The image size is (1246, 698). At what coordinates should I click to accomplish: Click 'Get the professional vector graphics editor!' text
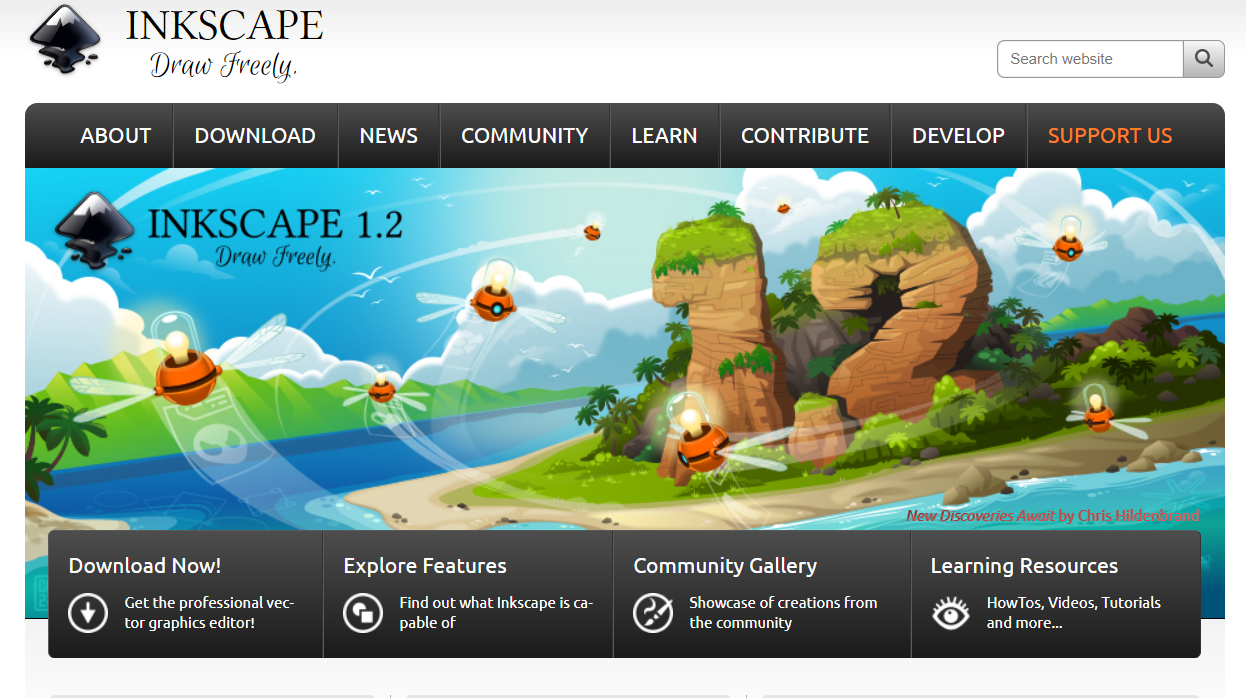pyautogui.click(x=209, y=612)
